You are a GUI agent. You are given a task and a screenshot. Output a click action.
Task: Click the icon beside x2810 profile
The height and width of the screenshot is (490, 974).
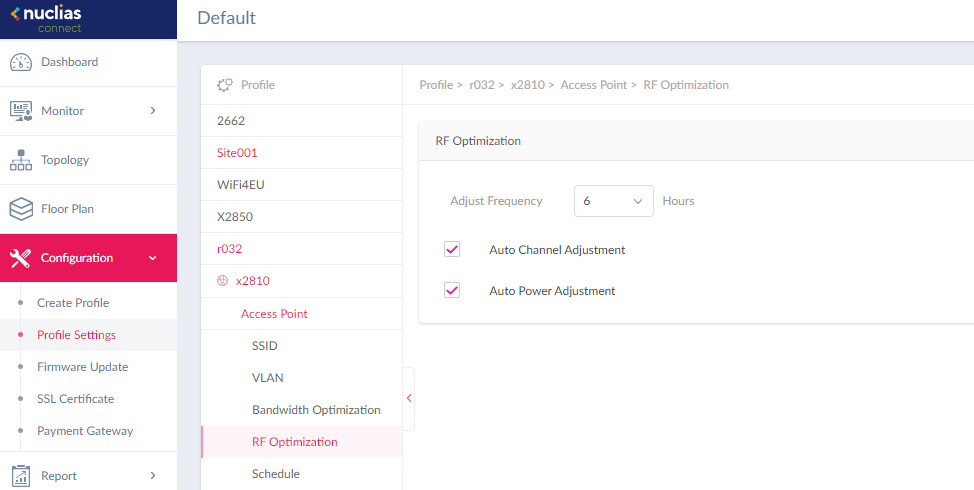pyautogui.click(x=222, y=281)
